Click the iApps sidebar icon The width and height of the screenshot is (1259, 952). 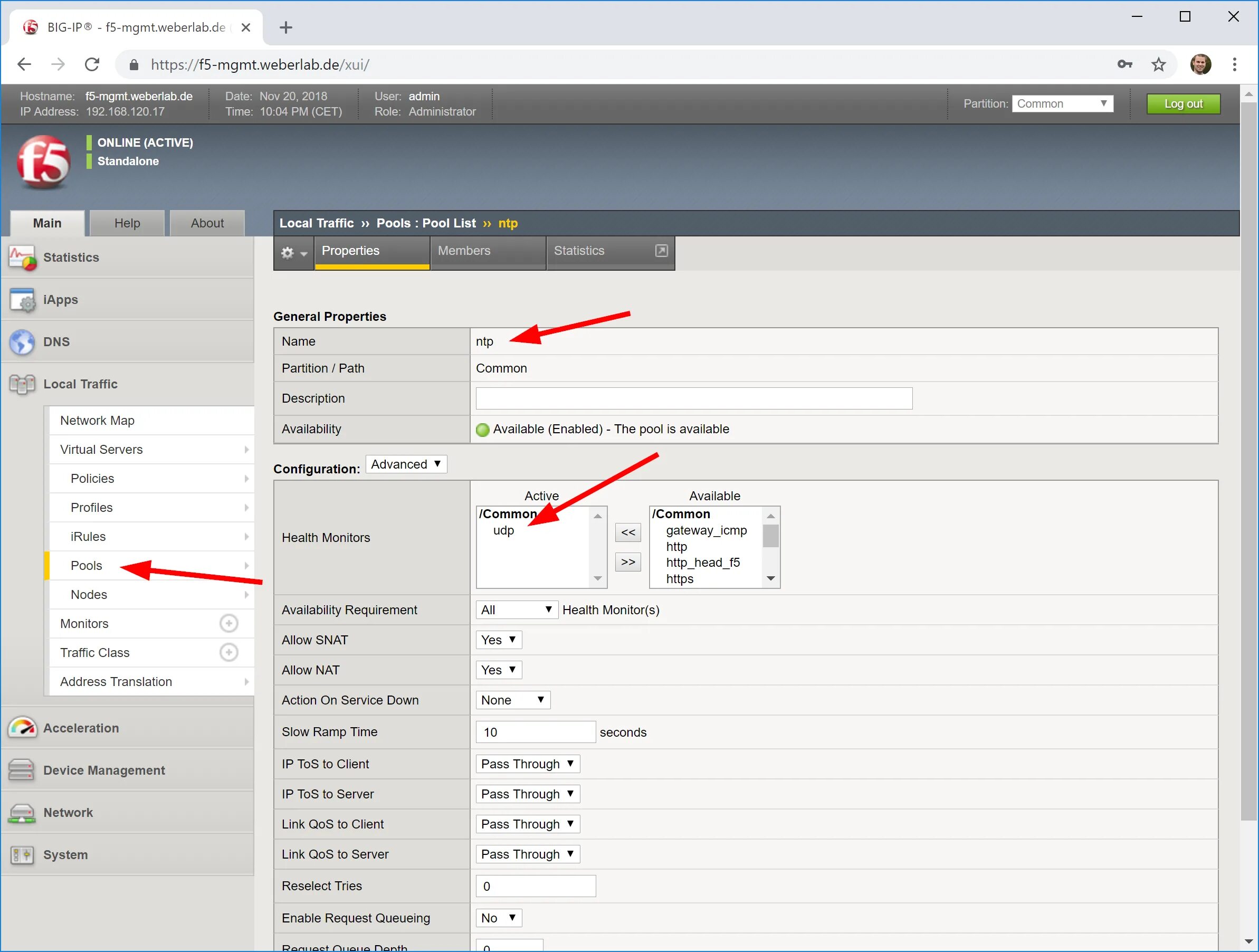tap(22, 300)
